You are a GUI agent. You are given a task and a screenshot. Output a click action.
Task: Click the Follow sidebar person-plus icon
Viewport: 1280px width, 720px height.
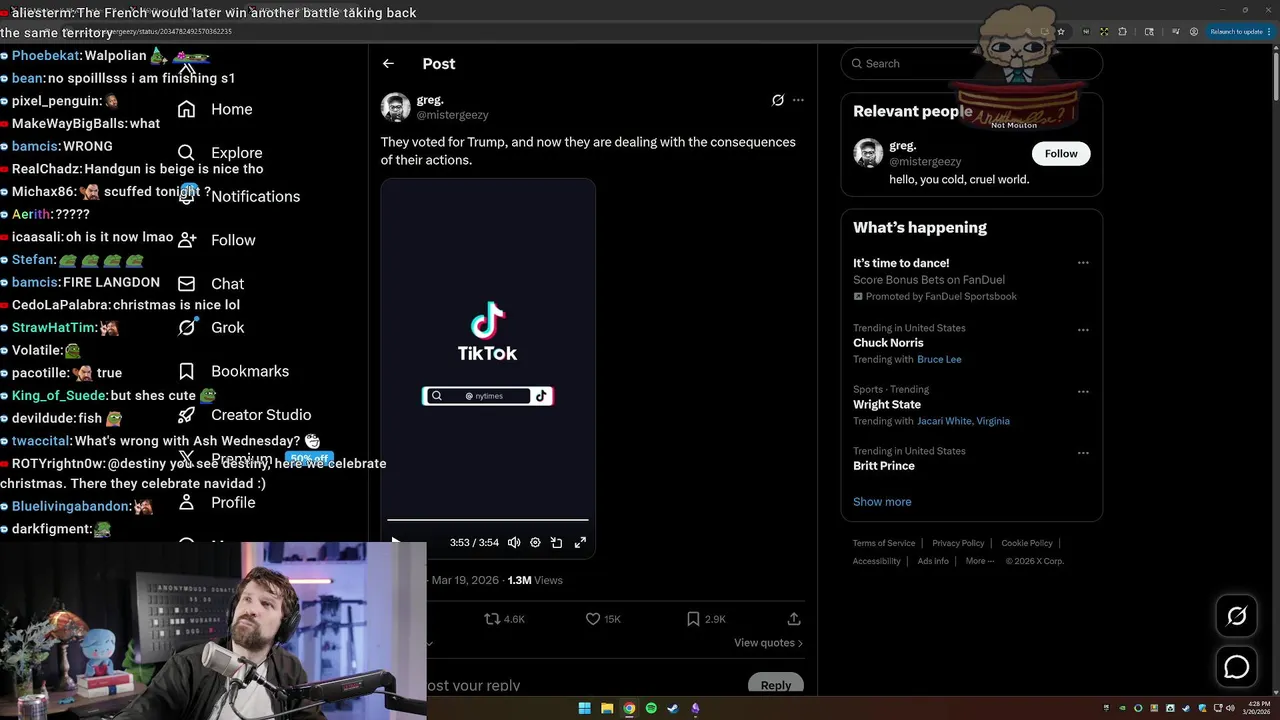tap(186, 240)
